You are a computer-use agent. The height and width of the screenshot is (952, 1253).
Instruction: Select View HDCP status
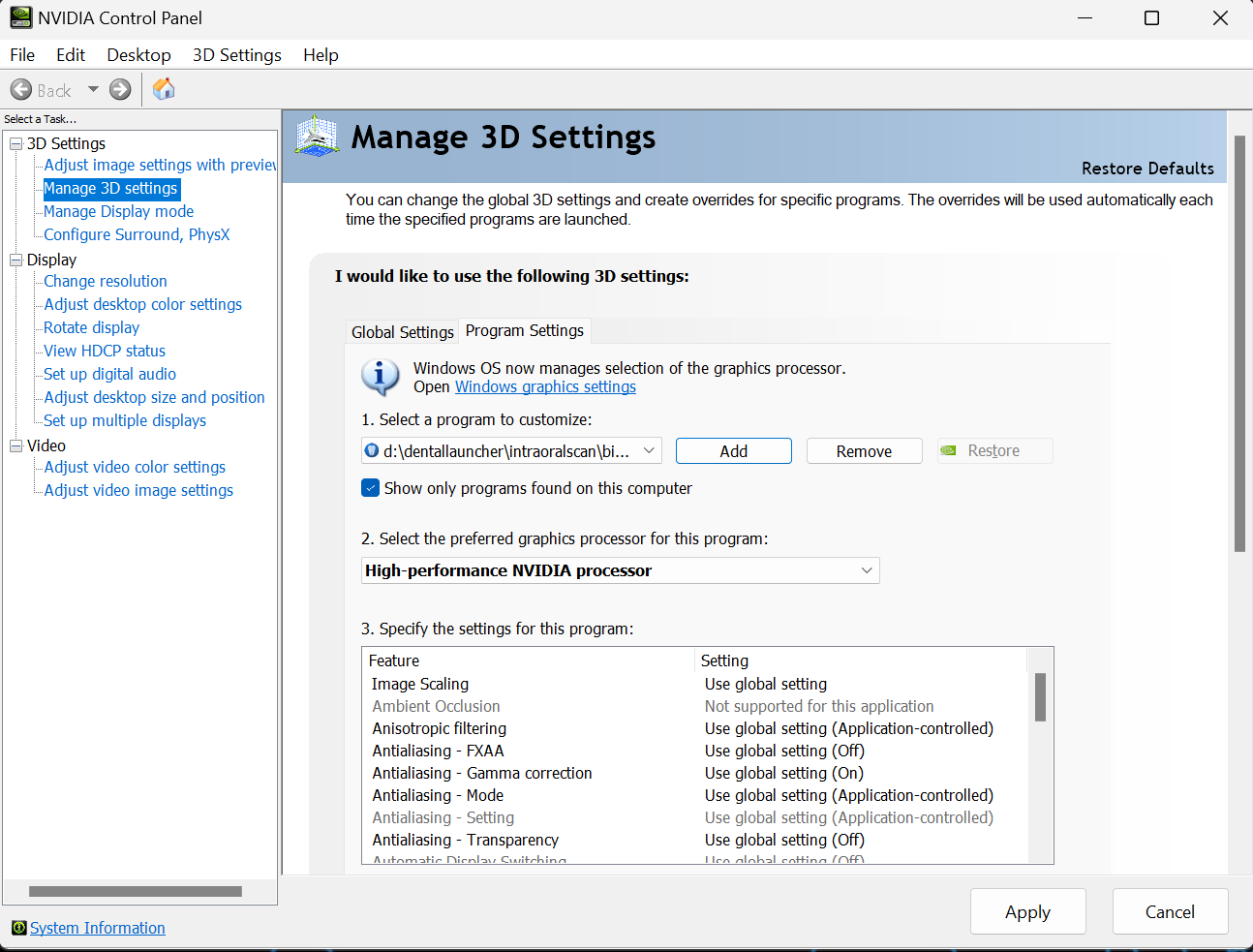click(105, 351)
